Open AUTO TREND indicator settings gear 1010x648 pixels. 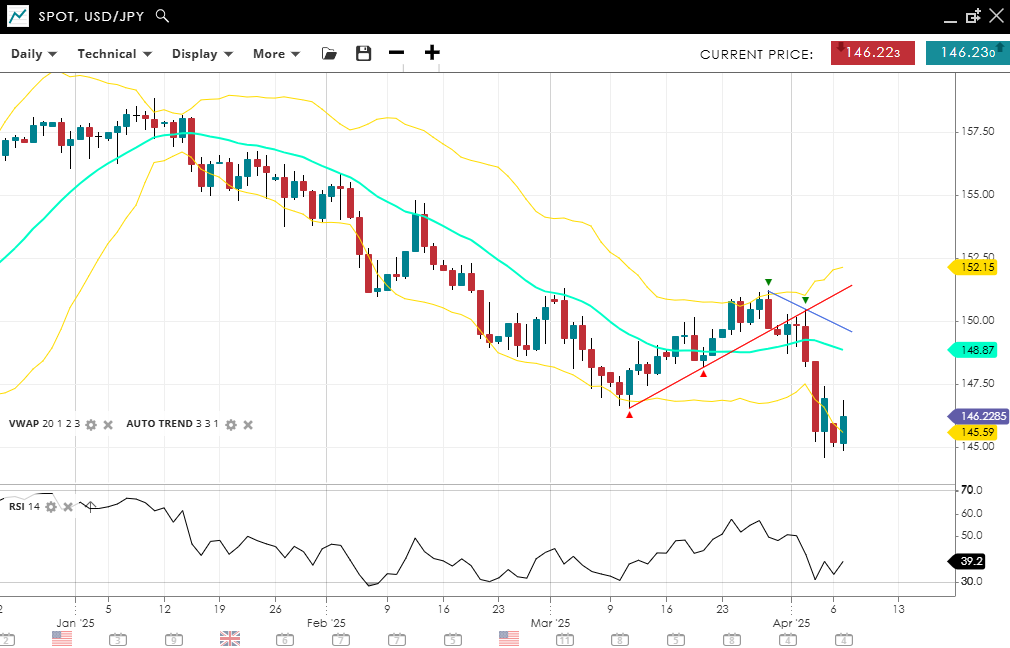click(231, 425)
